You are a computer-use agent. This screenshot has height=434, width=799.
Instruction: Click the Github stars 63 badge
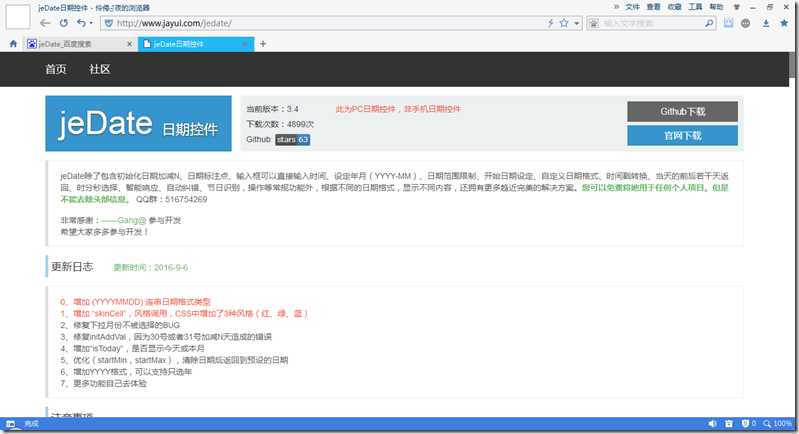[x=293, y=140]
